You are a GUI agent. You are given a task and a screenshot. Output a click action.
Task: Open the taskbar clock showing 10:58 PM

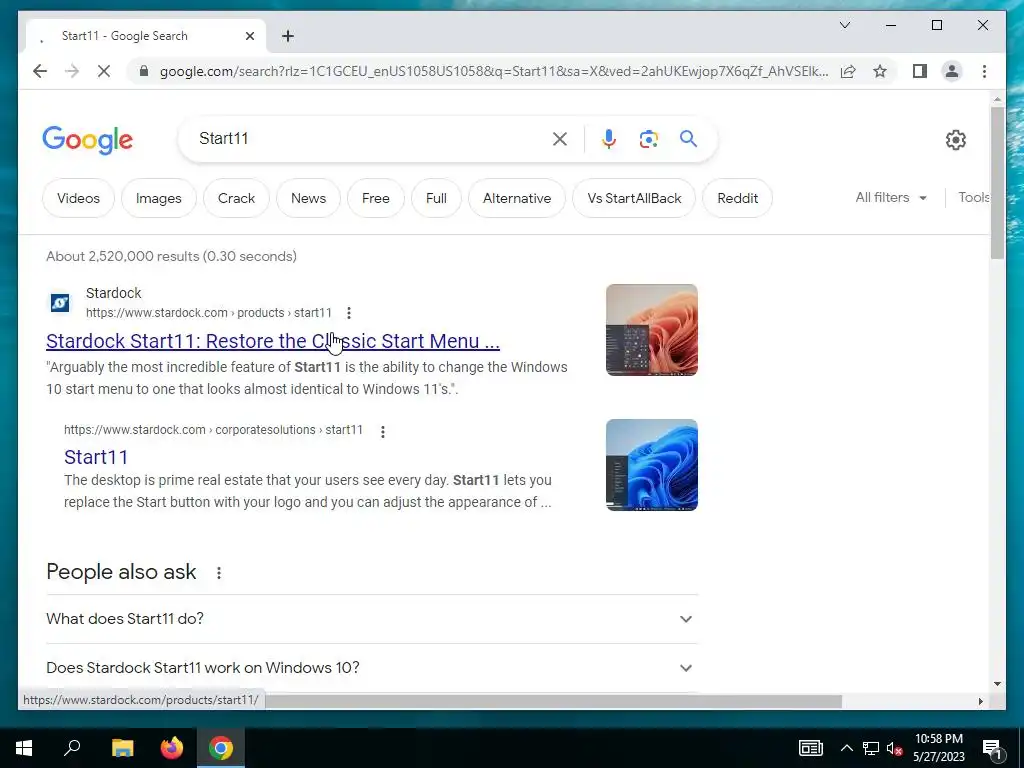tap(938, 748)
